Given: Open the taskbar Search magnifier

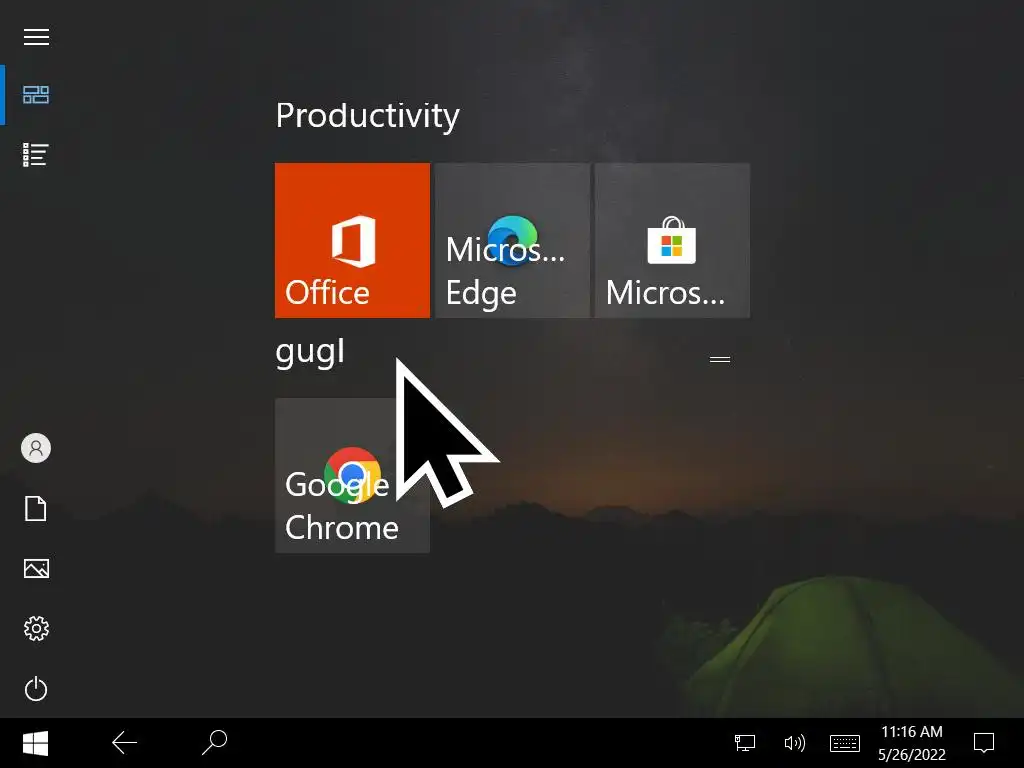Looking at the screenshot, I should (214, 743).
